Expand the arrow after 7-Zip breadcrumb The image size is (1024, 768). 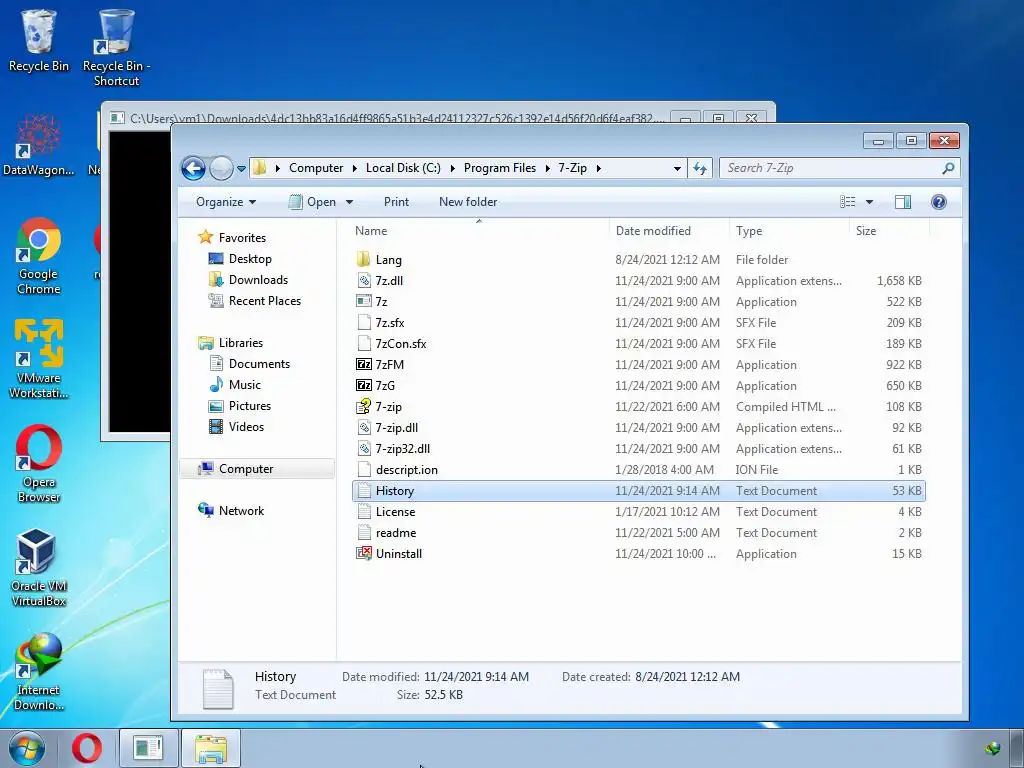pos(598,168)
